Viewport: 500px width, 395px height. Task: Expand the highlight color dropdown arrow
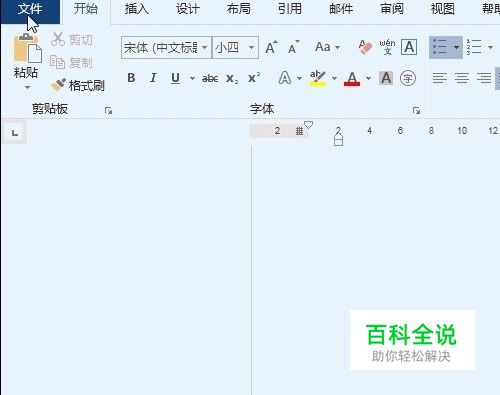[x=334, y=78]
